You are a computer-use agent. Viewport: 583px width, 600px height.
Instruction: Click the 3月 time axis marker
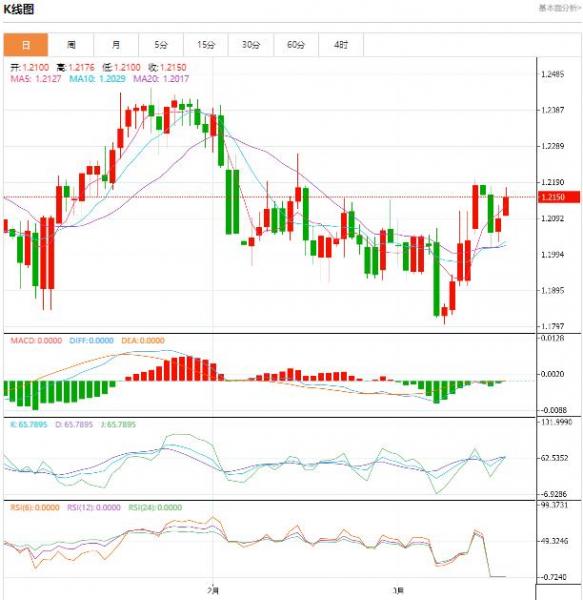398,590
